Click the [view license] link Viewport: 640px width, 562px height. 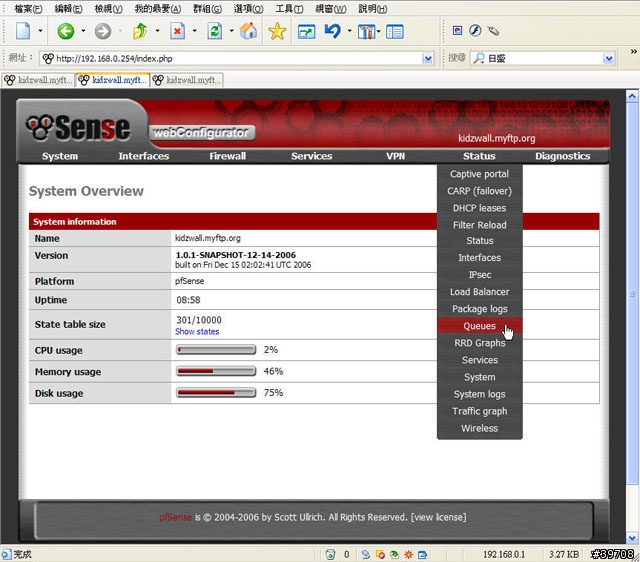point(438,517)
